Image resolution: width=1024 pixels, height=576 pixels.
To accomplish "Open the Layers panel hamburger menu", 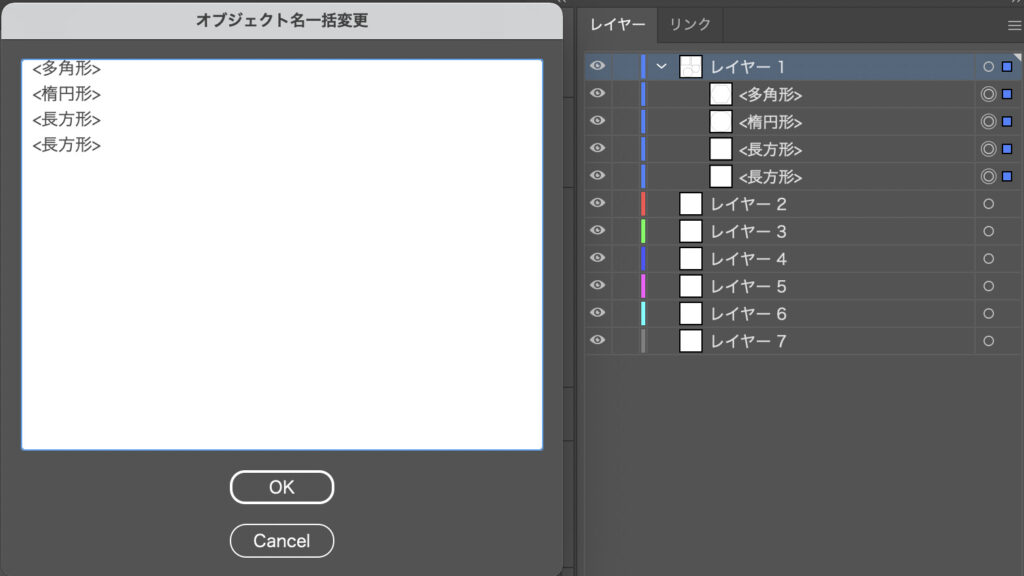I will [x=1014, y=25].
